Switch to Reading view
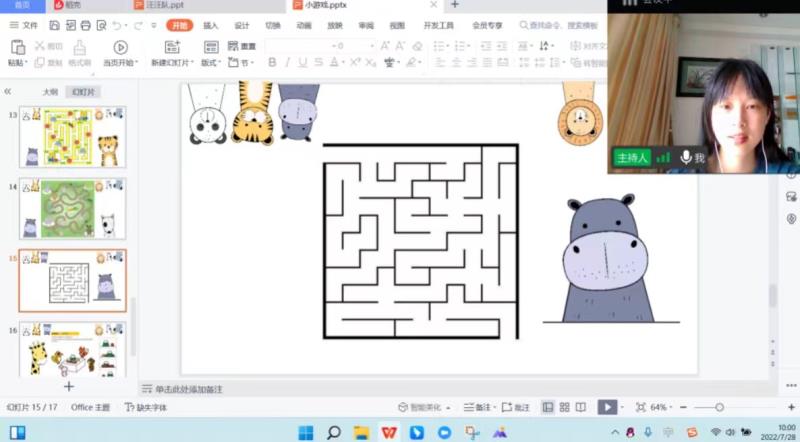Viewport: 800px width, 442px height. 581,407
